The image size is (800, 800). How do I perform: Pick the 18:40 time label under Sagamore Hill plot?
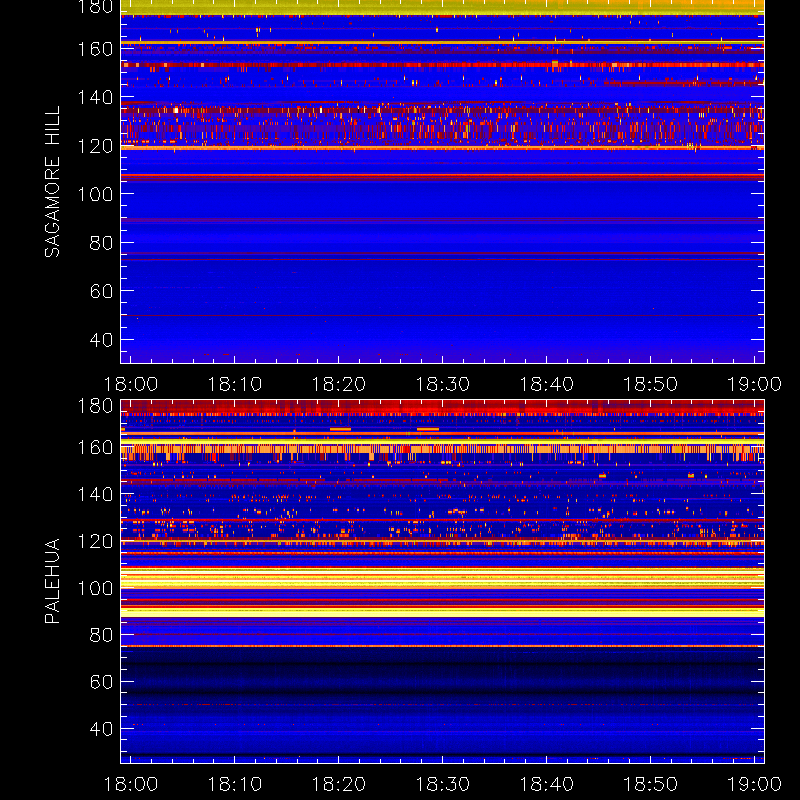coord(546,384)
